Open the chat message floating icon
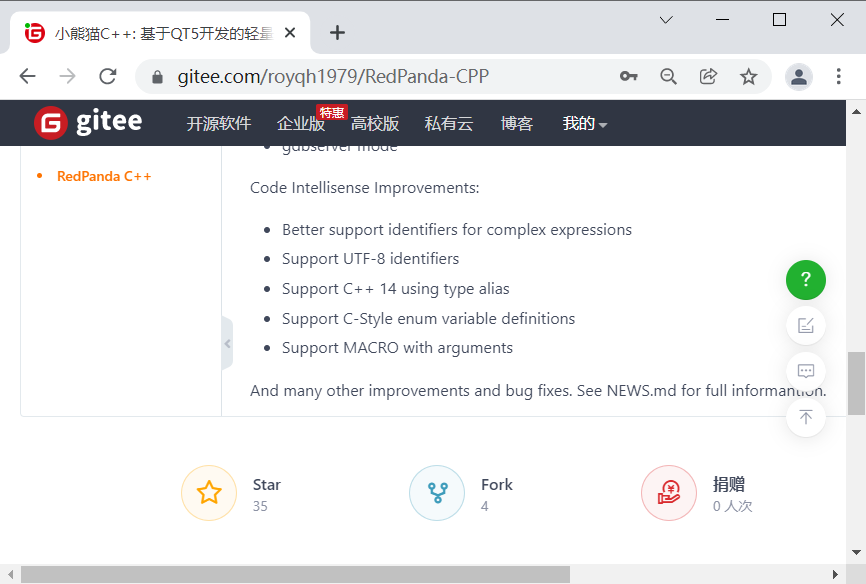This screenshot has width=866, height=584. [806, 371]
